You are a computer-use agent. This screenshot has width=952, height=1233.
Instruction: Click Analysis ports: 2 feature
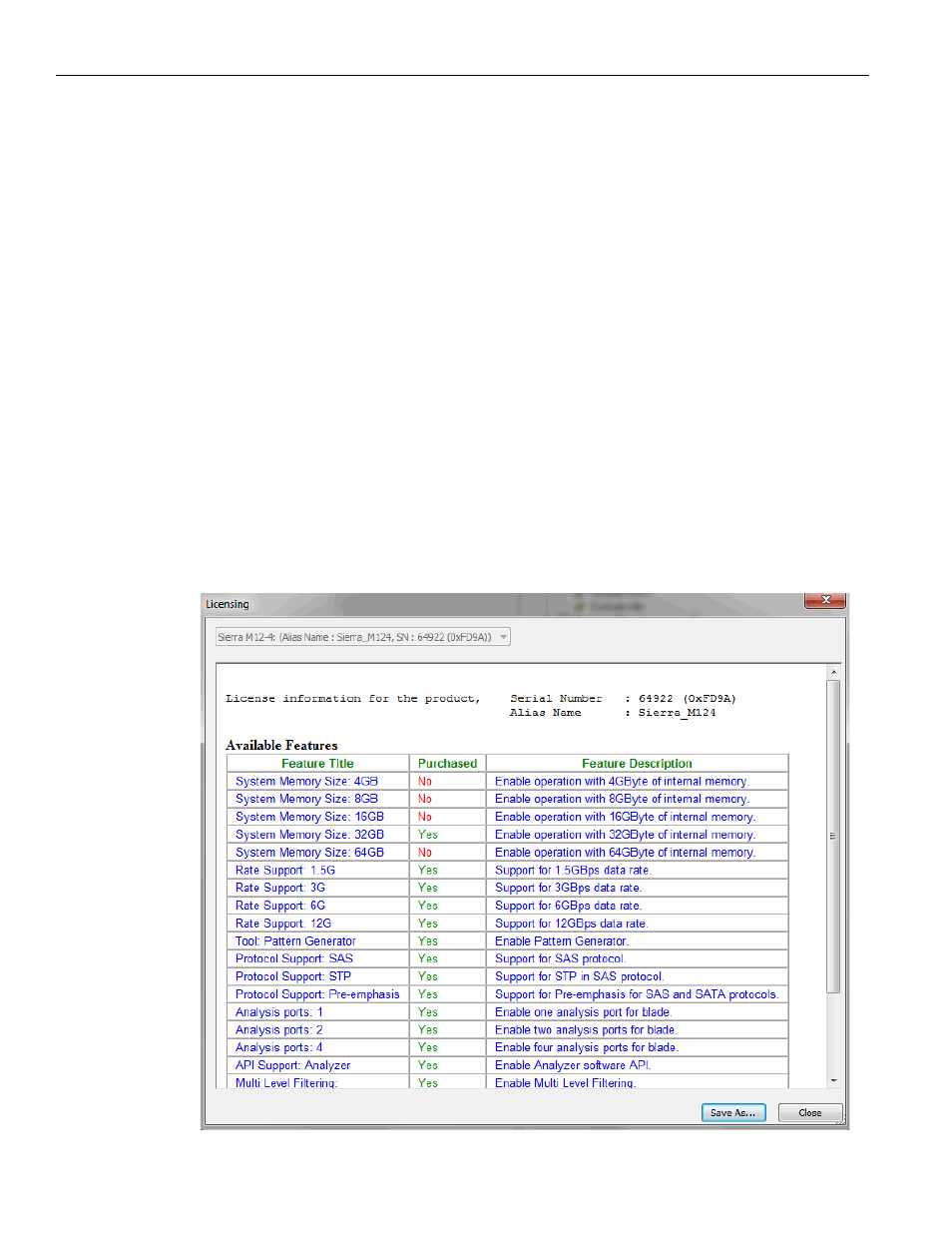(279, 1030)
